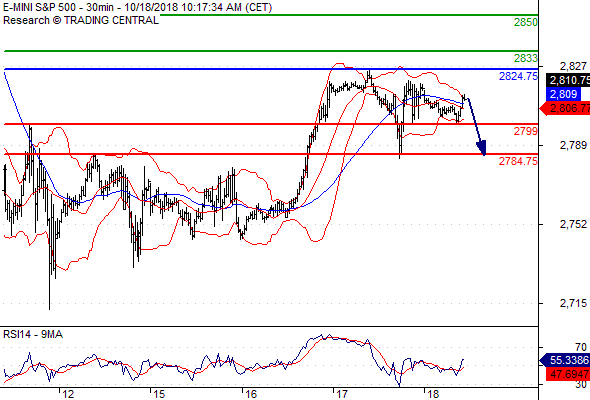Screen dimensions: 590x400
Task: Select the green 2850 resistance label
Action: point(526,22)
